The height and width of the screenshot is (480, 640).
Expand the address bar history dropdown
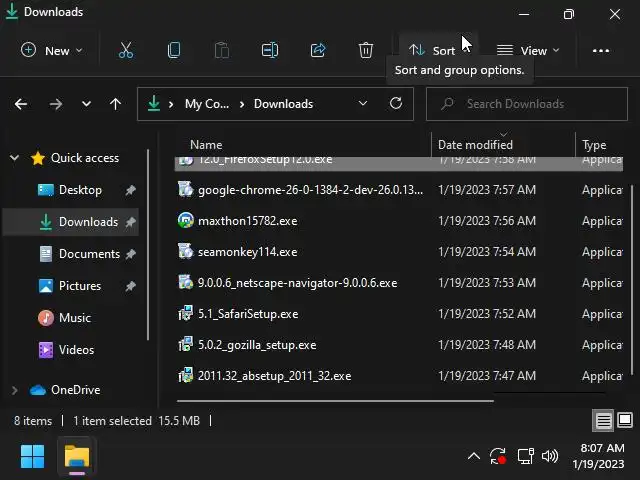(362, 104)
